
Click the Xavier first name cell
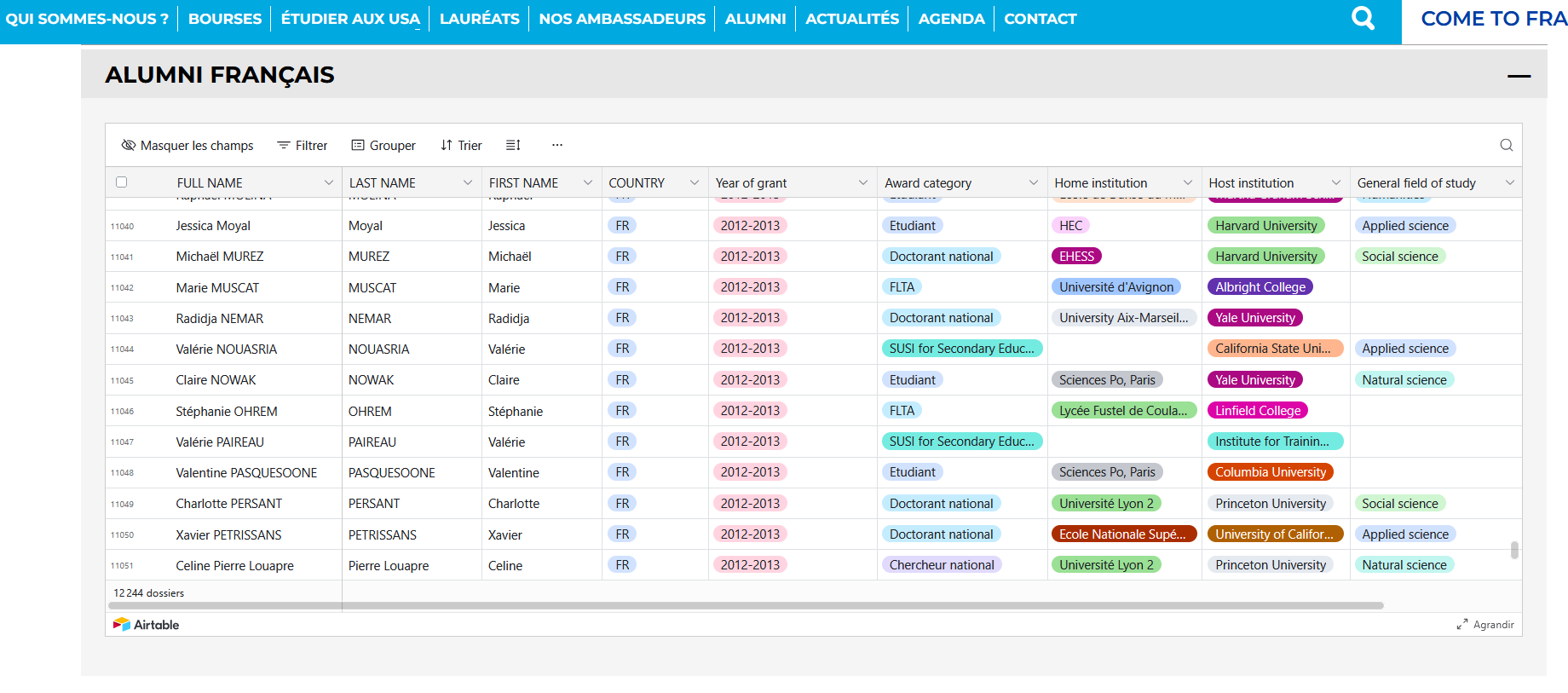pyautogui.click(x=505, y=535)
